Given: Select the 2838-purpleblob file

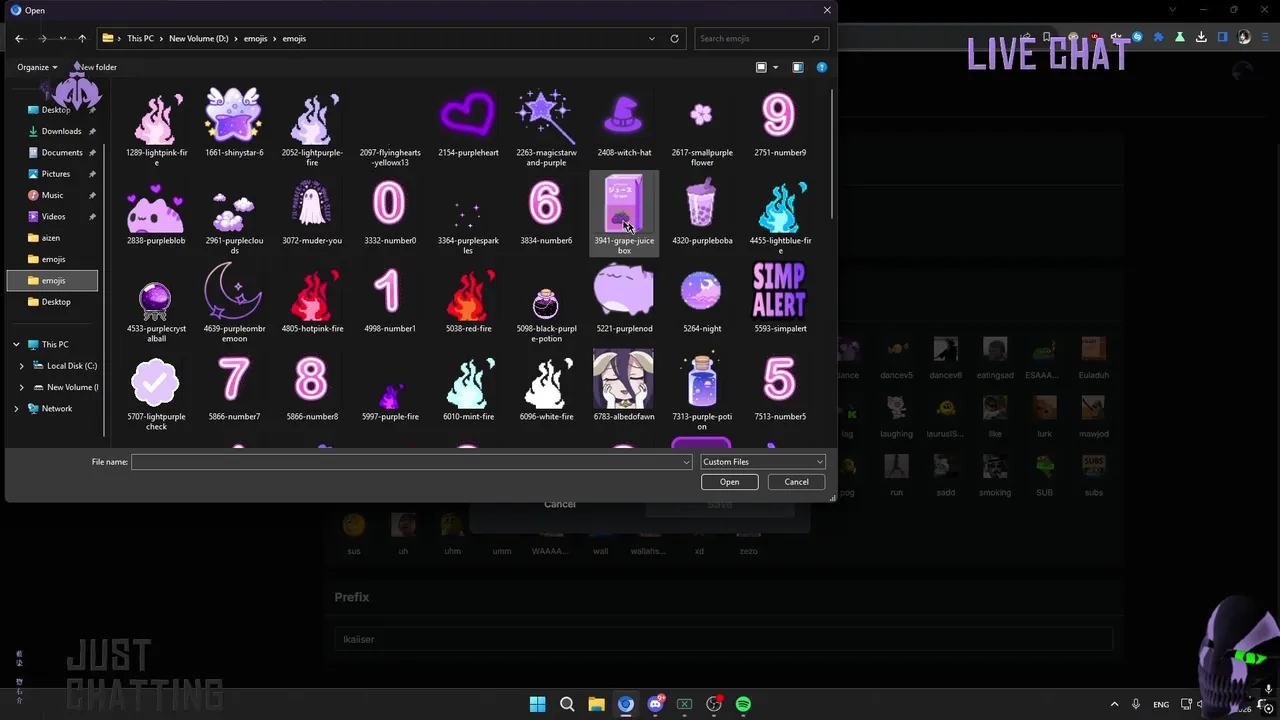Looking at the screenshot, I should click(x=156, y=210).
